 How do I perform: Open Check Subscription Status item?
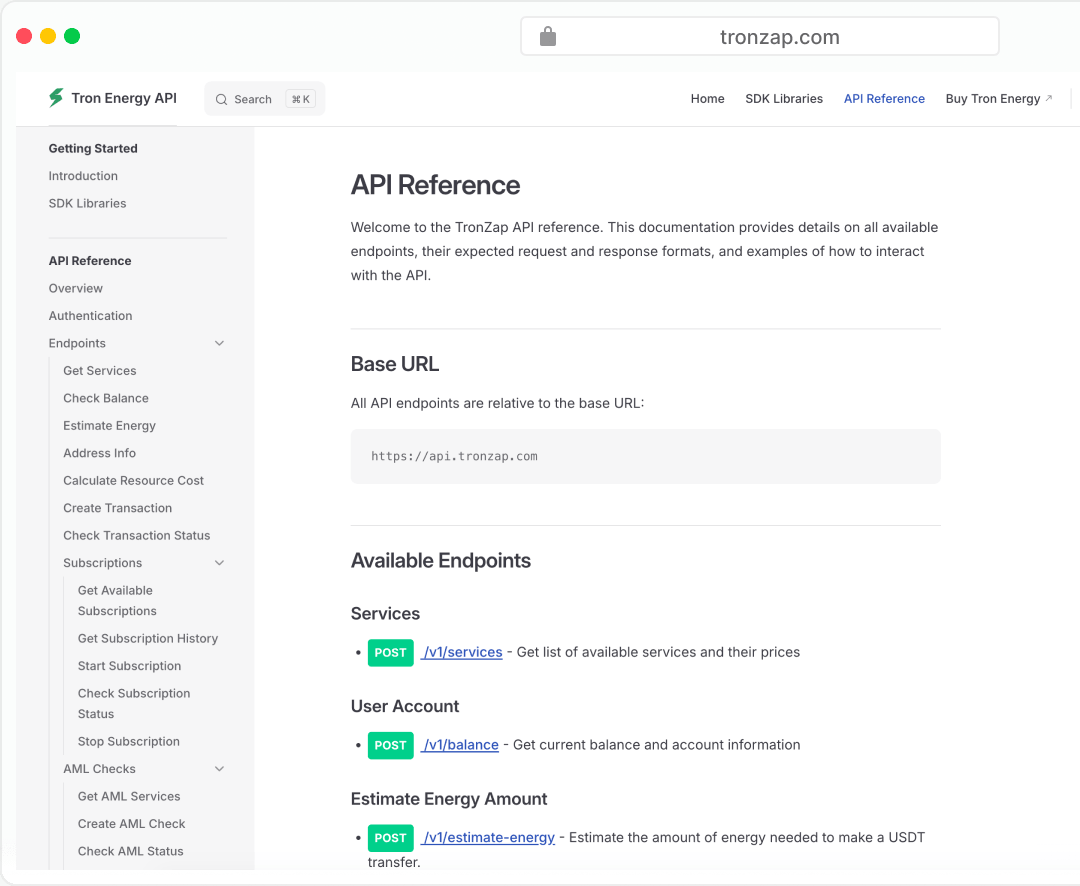(x=134, y=703)
